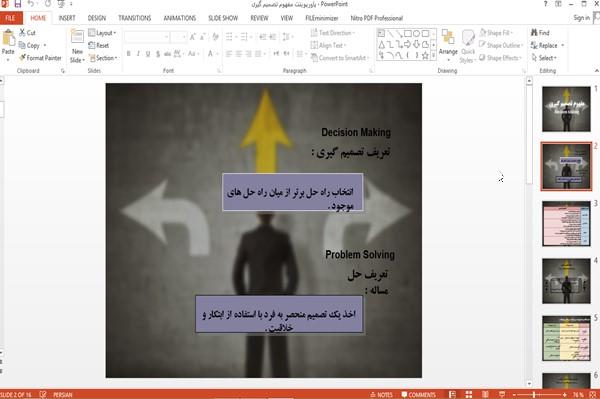Click the Replace command
Image resolution: width=600 pixels, height=399 pixels.
pyautogui.click(x=547, y=45)
